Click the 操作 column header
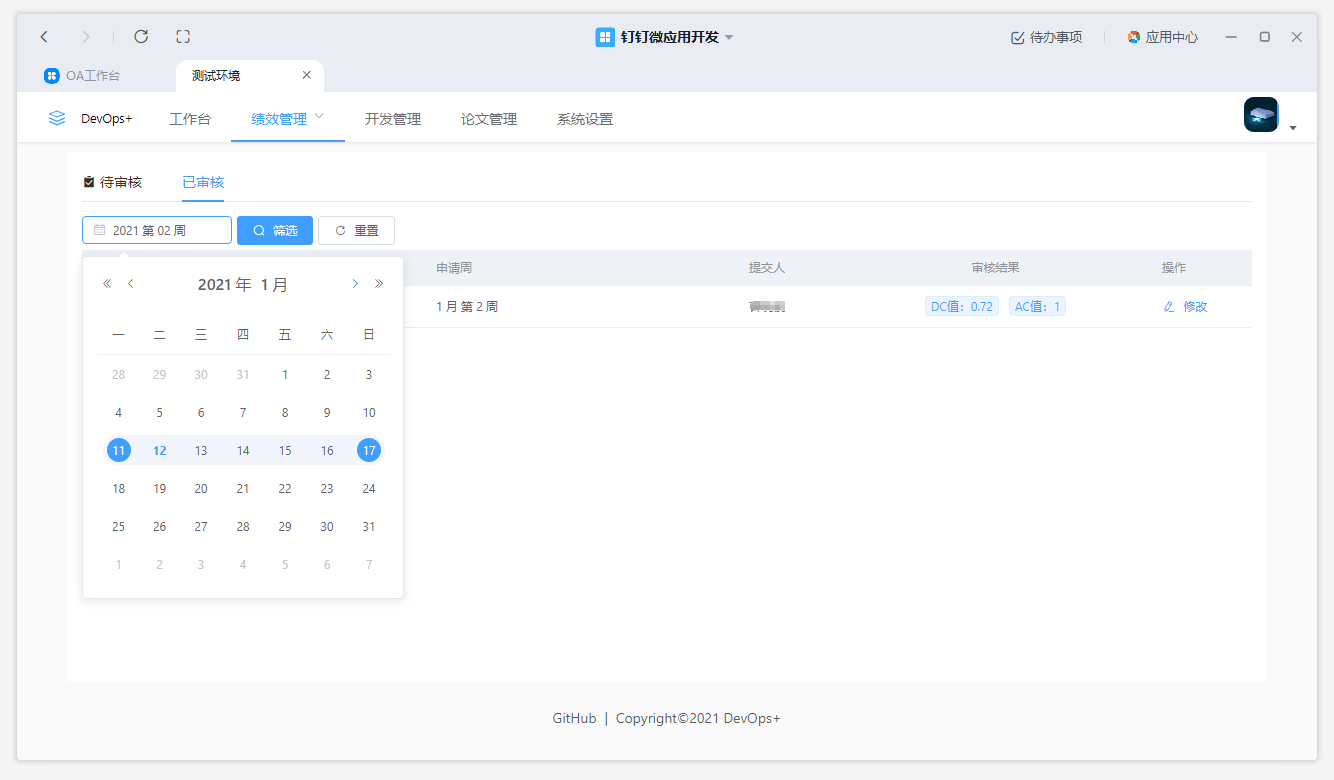 [x=1174, y=268]
